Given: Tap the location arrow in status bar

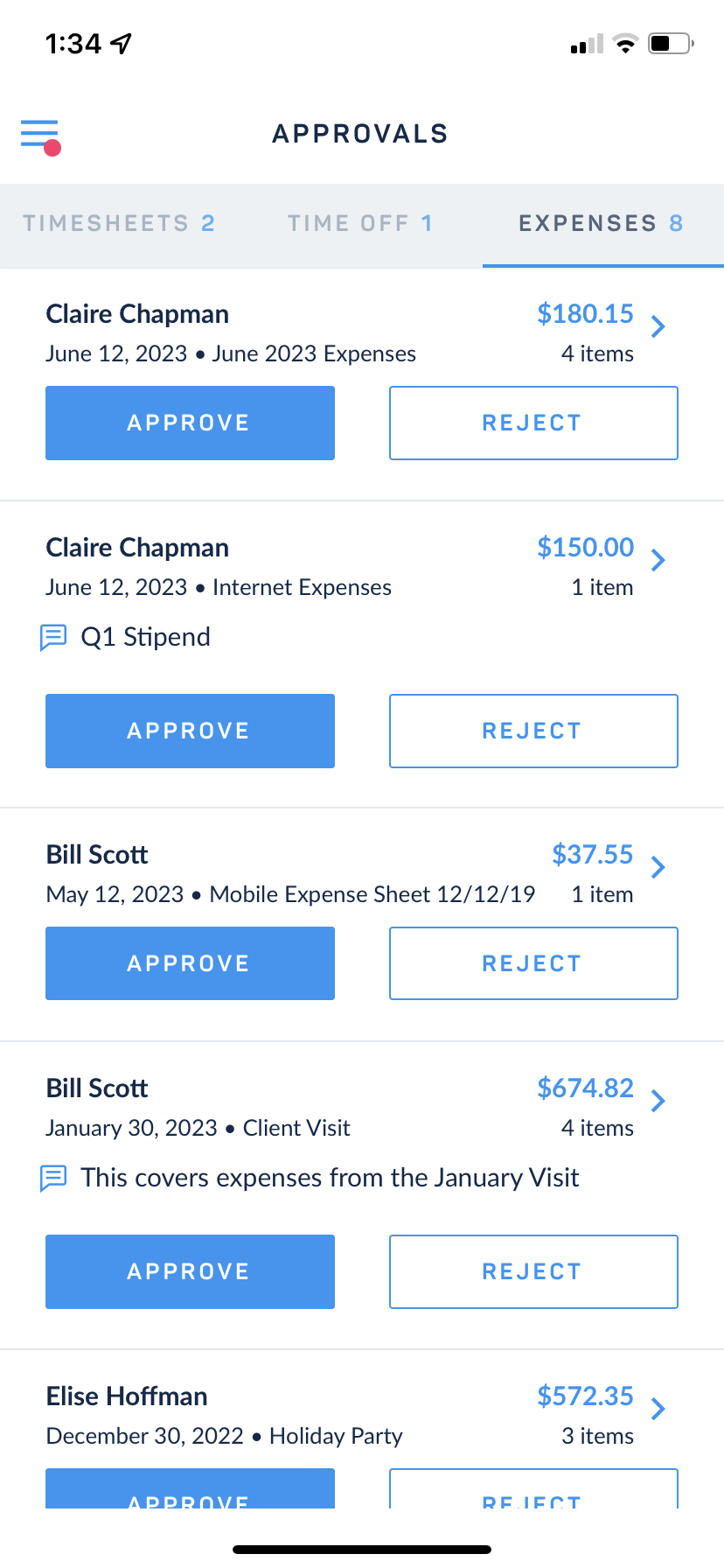Looking at the screenshot, I should [x=121, y=43].
